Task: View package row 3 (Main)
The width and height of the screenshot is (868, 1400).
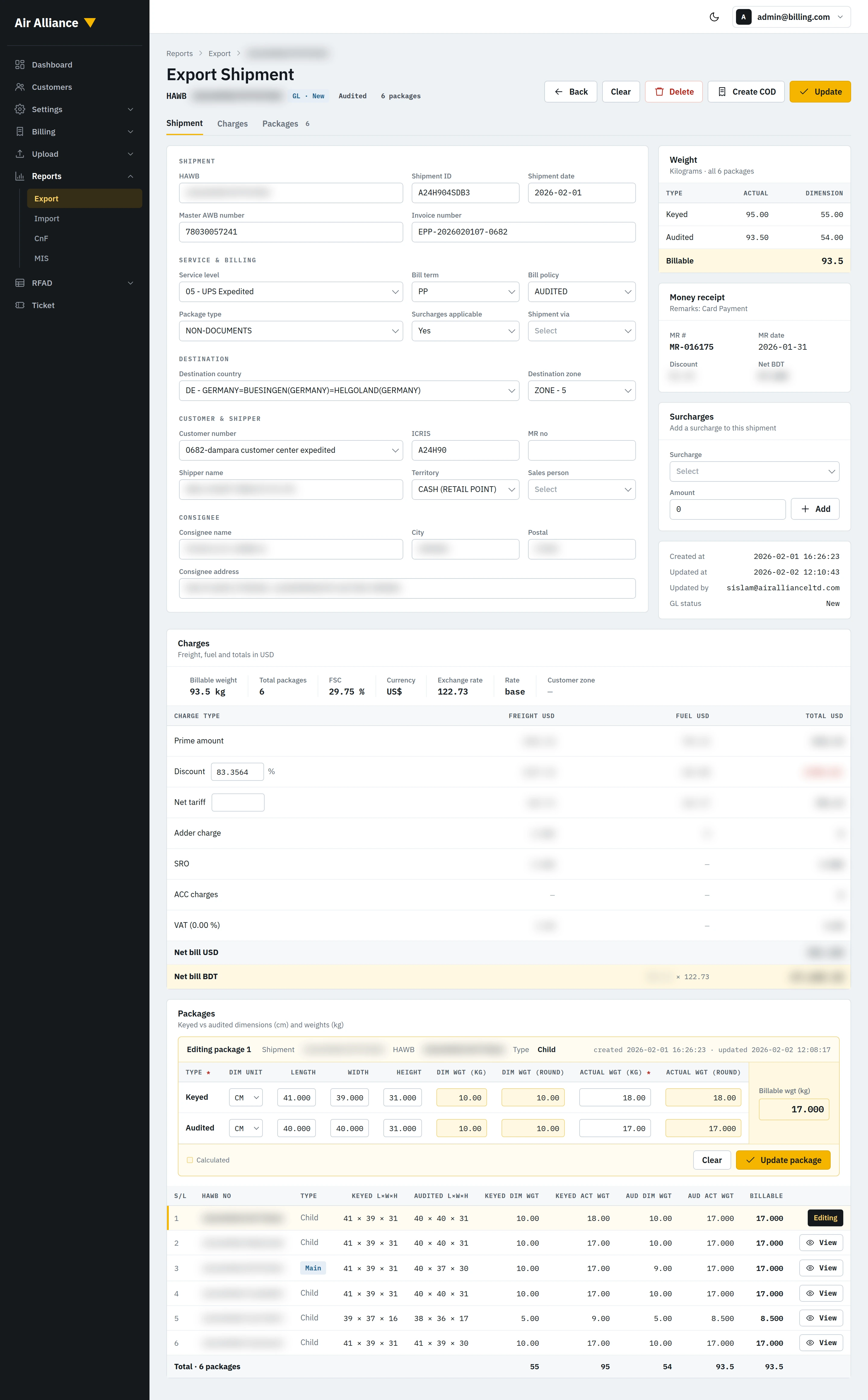Action: coord(821,1268)
